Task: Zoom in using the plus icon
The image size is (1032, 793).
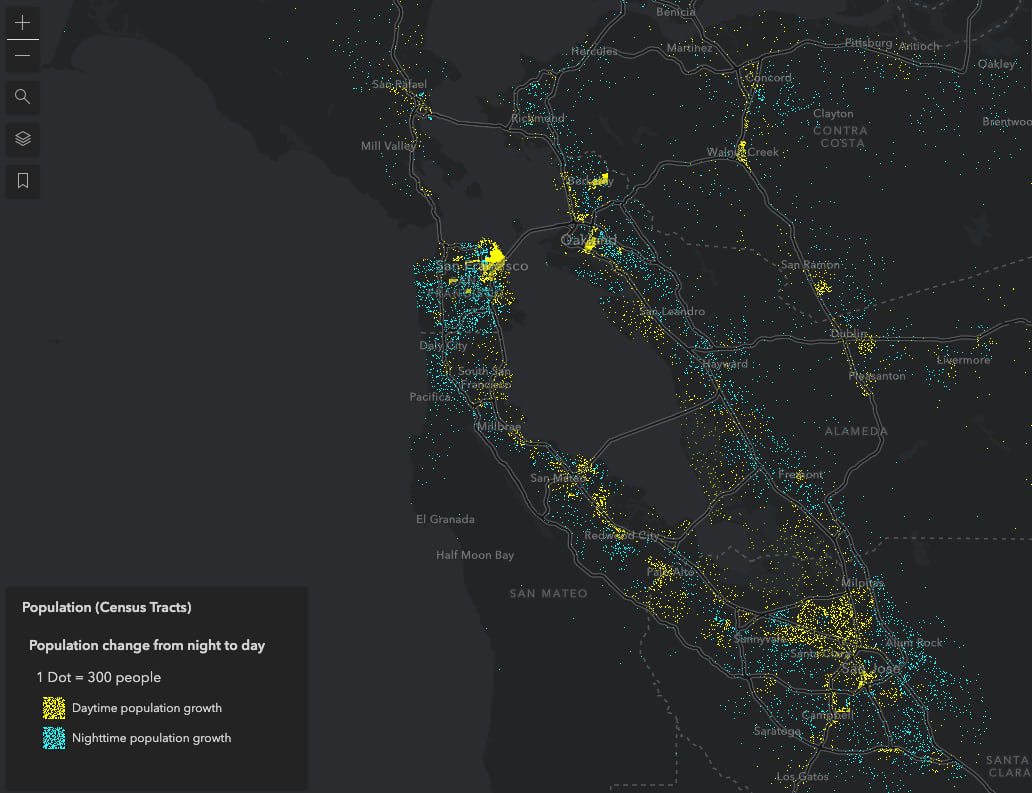Action: pos(22,21)
